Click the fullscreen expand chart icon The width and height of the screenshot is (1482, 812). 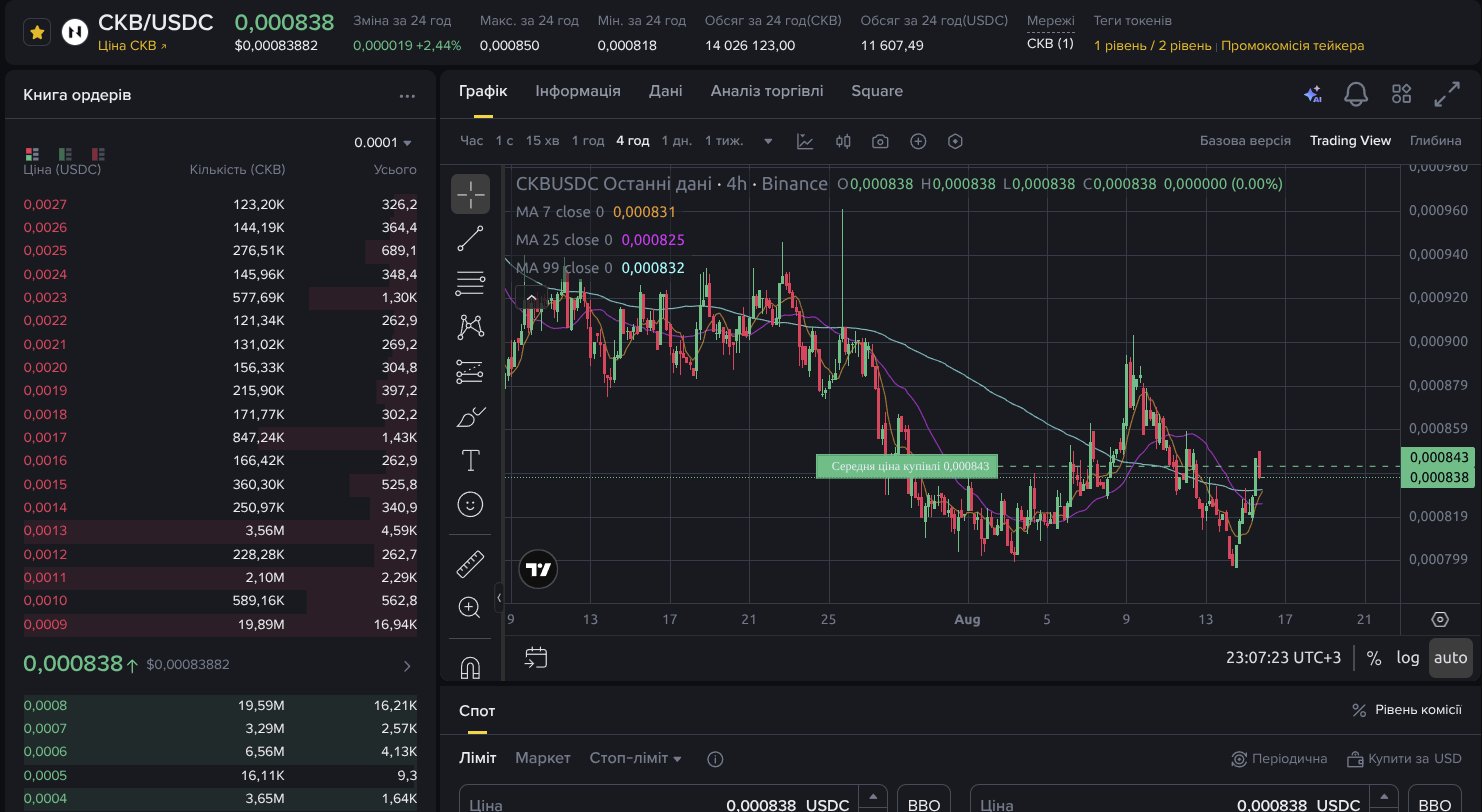pyautogui.click(x=1447, y=94)
